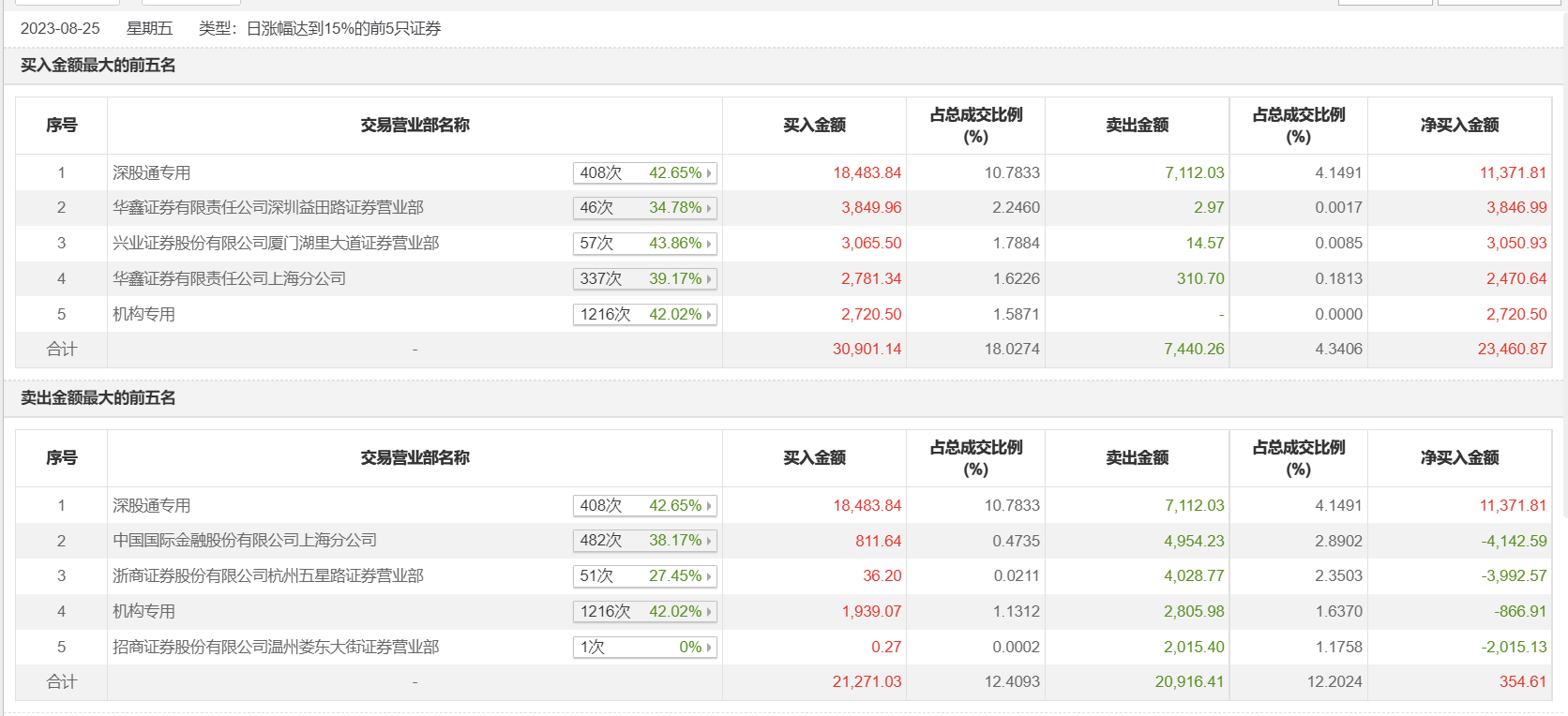Click the arrow icon next to 0% badge

tap(709, 648)
